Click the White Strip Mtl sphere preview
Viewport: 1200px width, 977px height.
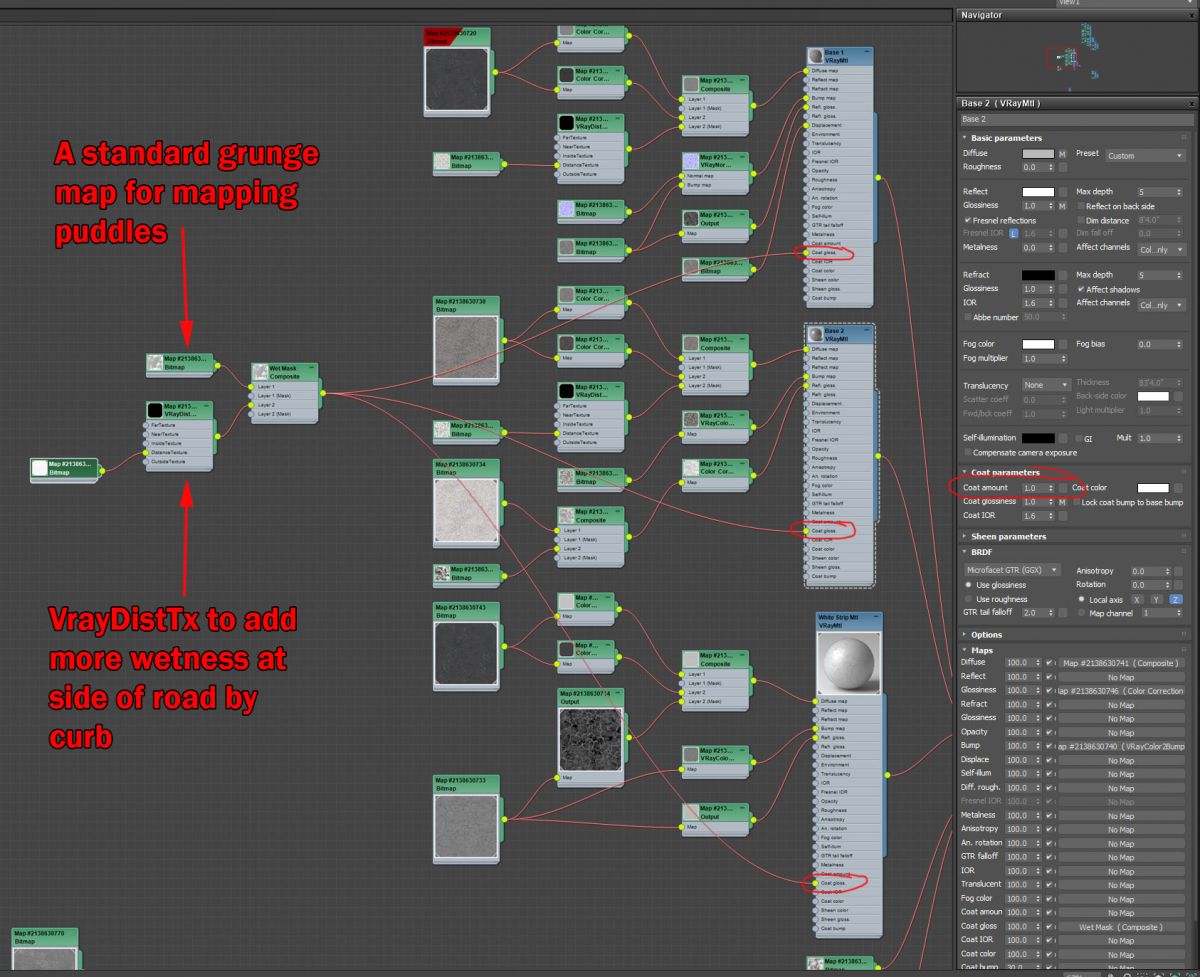(x=849, y=663)
